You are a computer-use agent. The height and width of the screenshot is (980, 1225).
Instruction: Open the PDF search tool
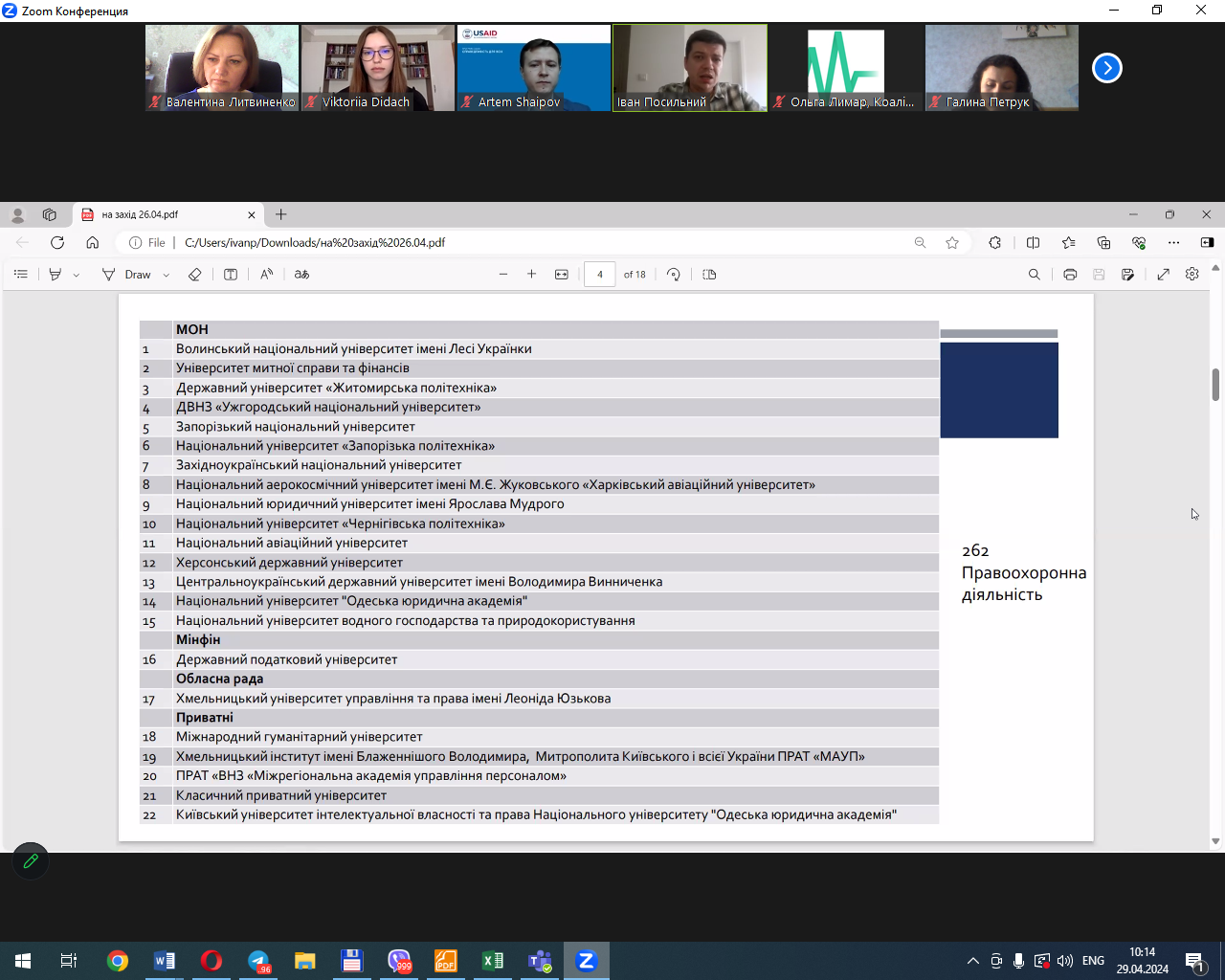[1034, 275]
